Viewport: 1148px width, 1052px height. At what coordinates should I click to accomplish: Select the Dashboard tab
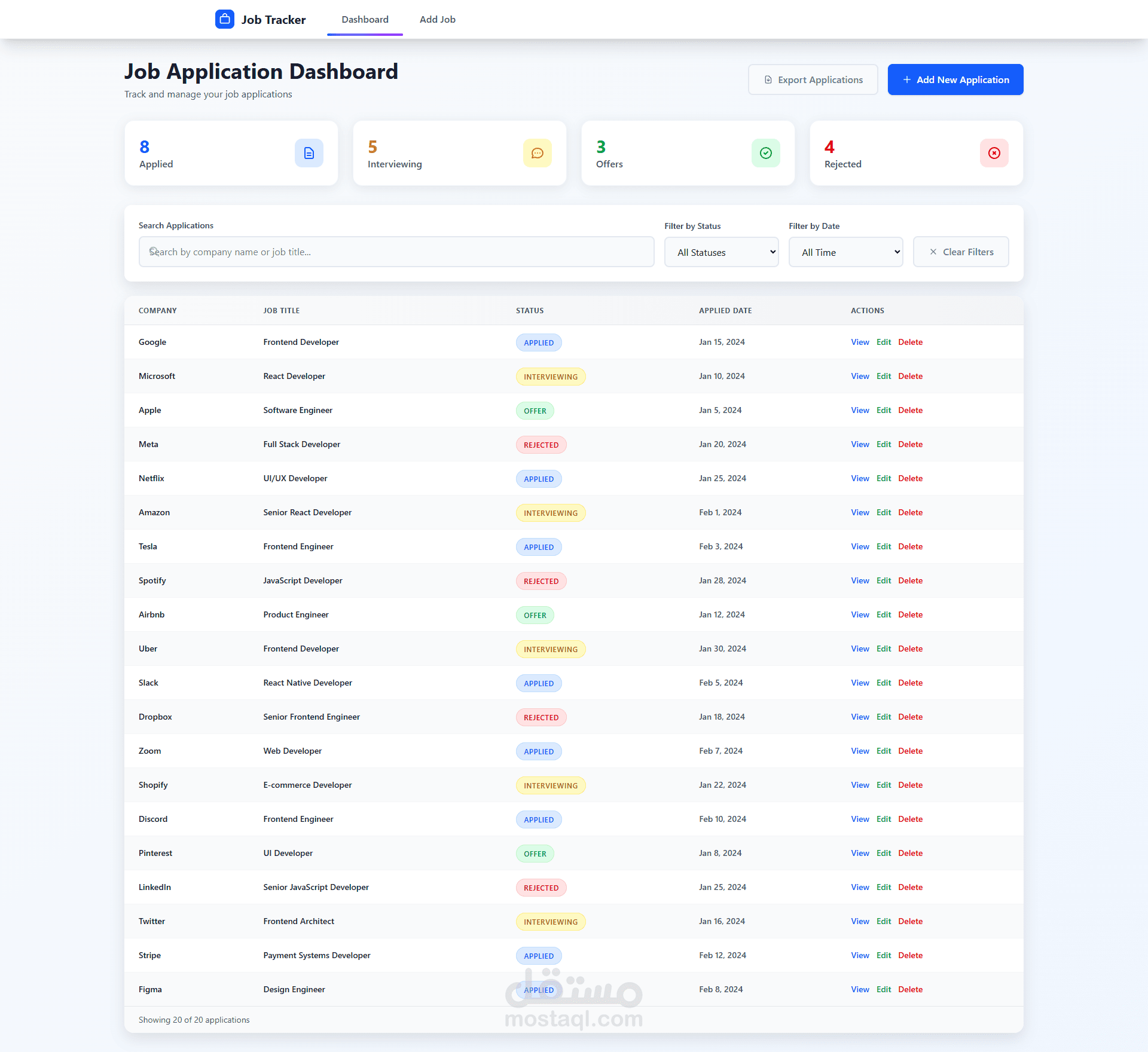coord(365,19)
